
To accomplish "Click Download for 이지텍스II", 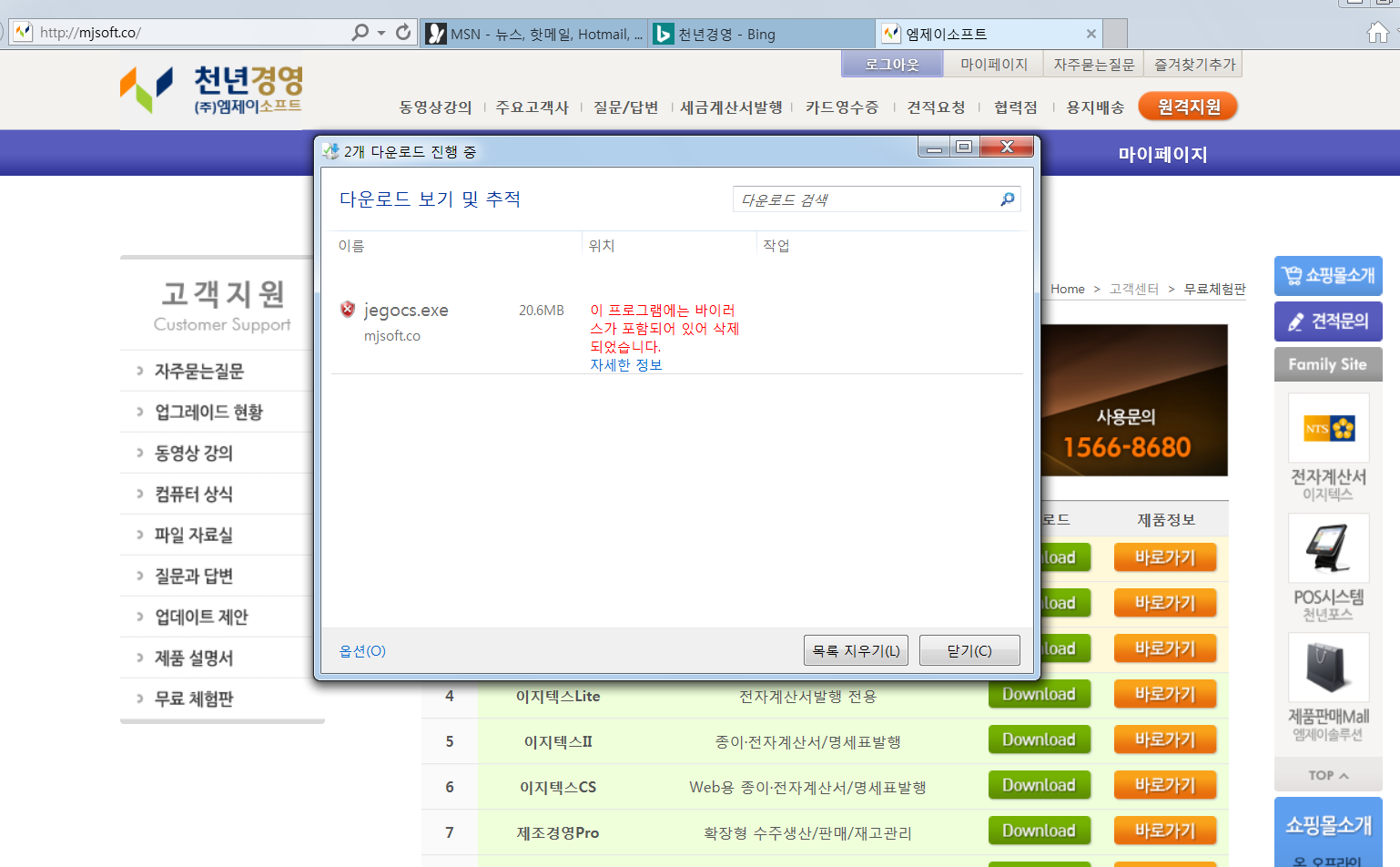I will click(1039, 739).
